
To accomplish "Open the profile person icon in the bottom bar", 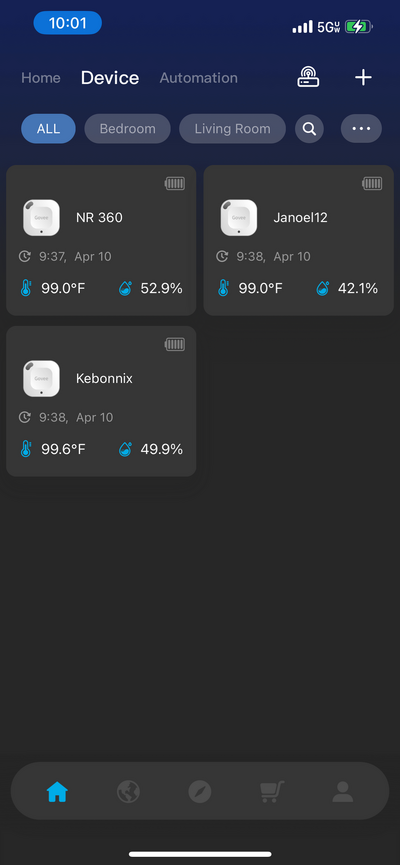I will (343, 792).
